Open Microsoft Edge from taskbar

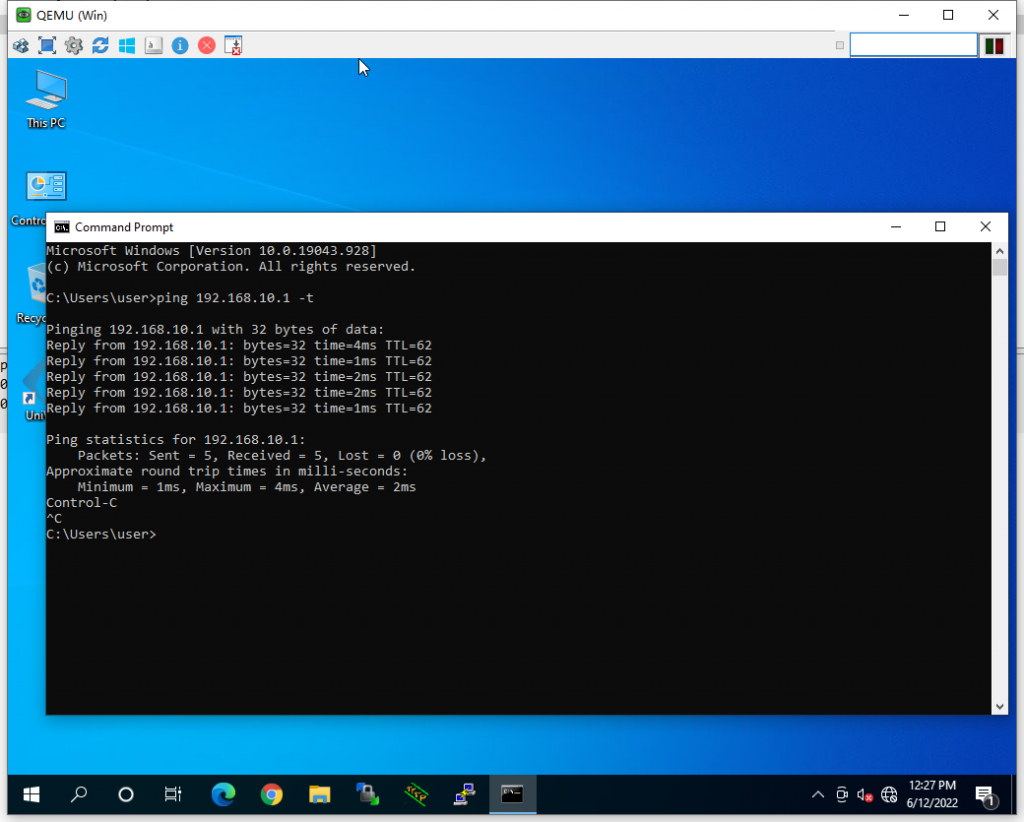(223, 795)
